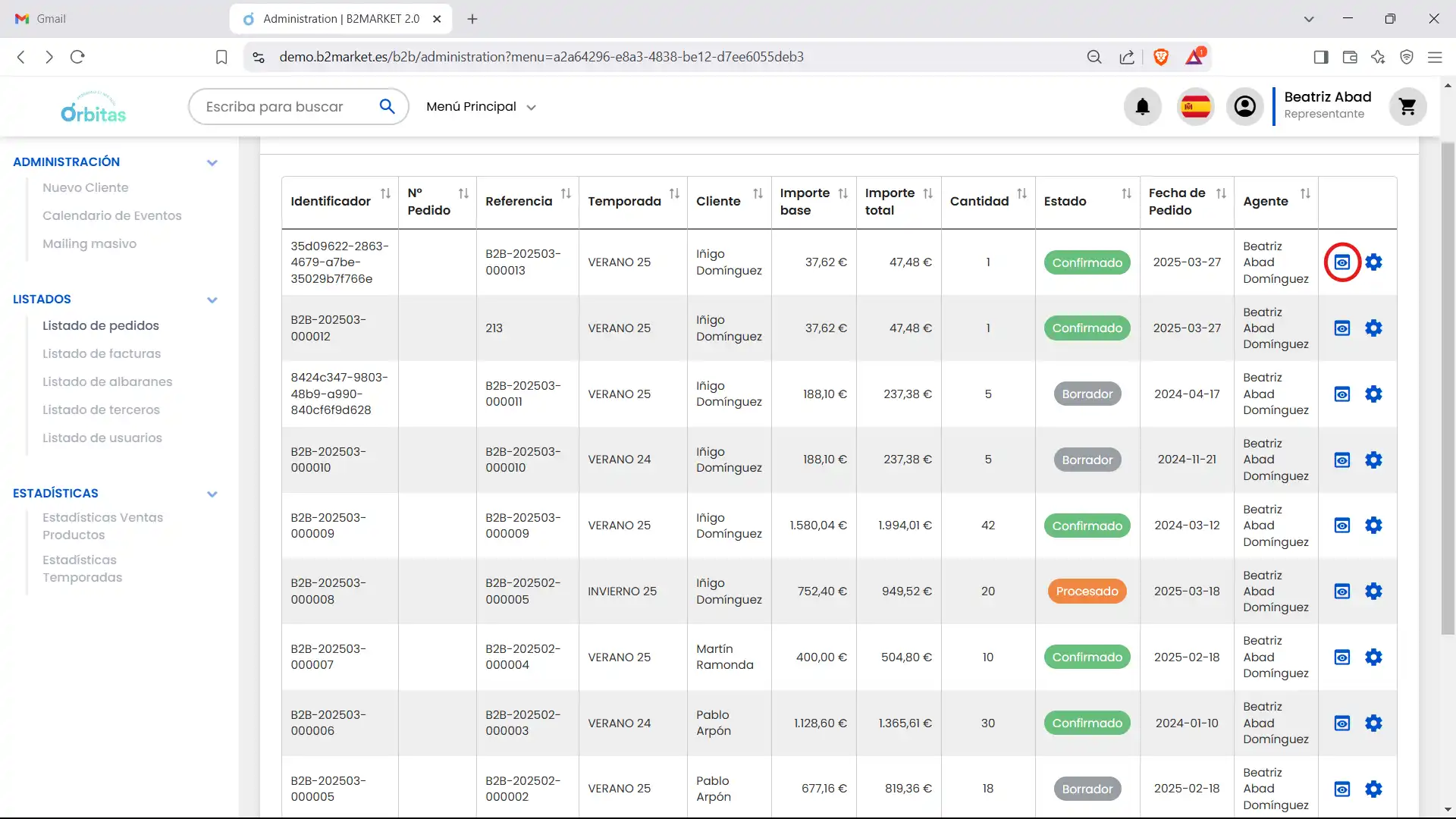Open gear settings for order B2B-202503-000009
Viewport: 1456px width, 819px height.
(x=1373, y=526)
